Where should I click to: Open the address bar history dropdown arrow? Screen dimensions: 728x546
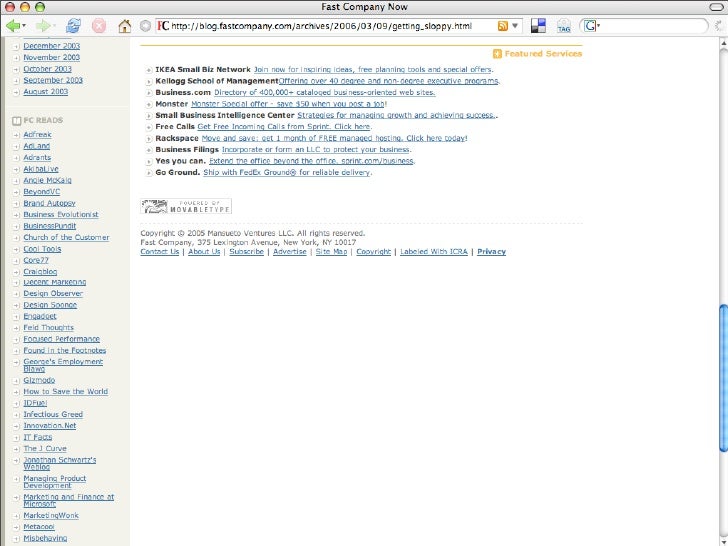click(514, 26)
